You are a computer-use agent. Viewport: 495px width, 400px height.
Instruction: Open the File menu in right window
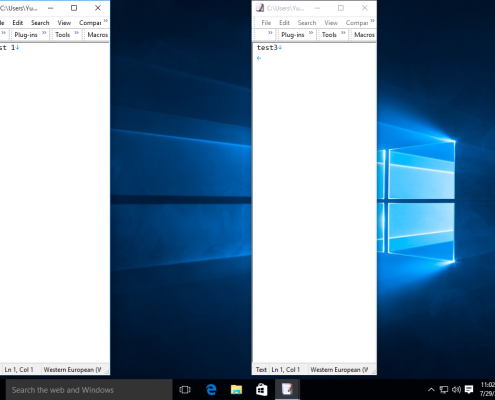pos(266,23)
